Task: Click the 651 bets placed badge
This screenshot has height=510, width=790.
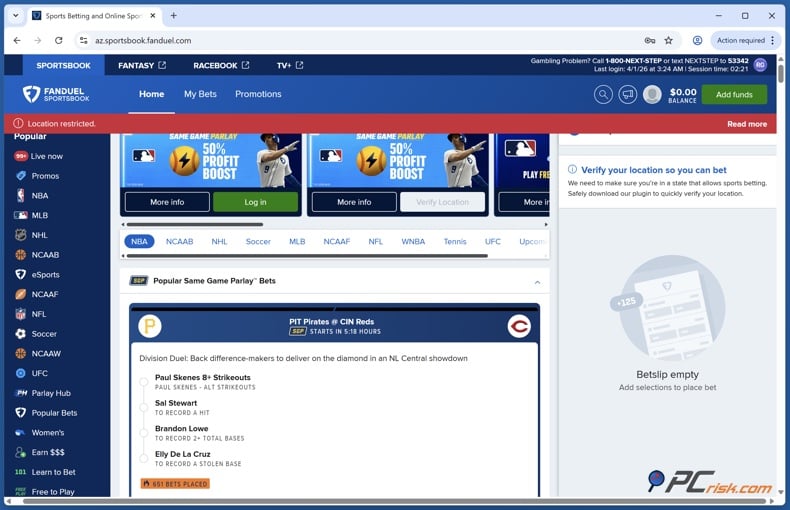Action: 175,484
